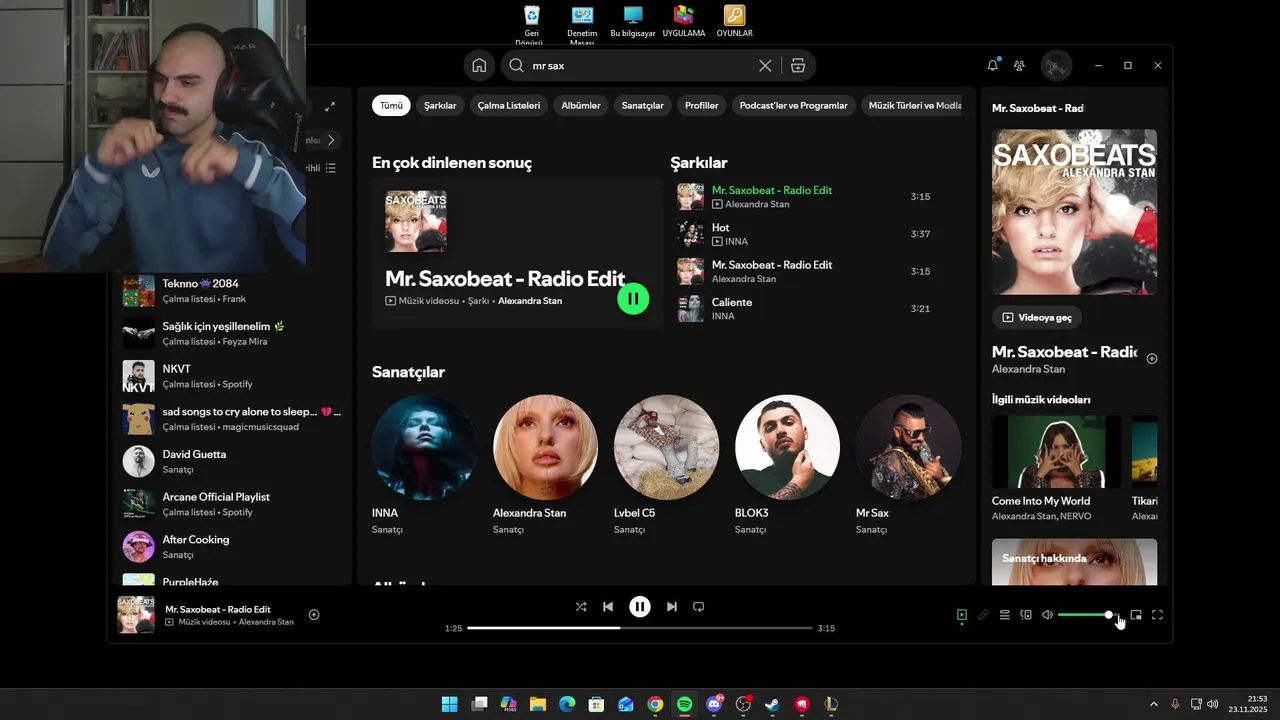Open Lvbel C5 artist card

(x=666, y=466)
